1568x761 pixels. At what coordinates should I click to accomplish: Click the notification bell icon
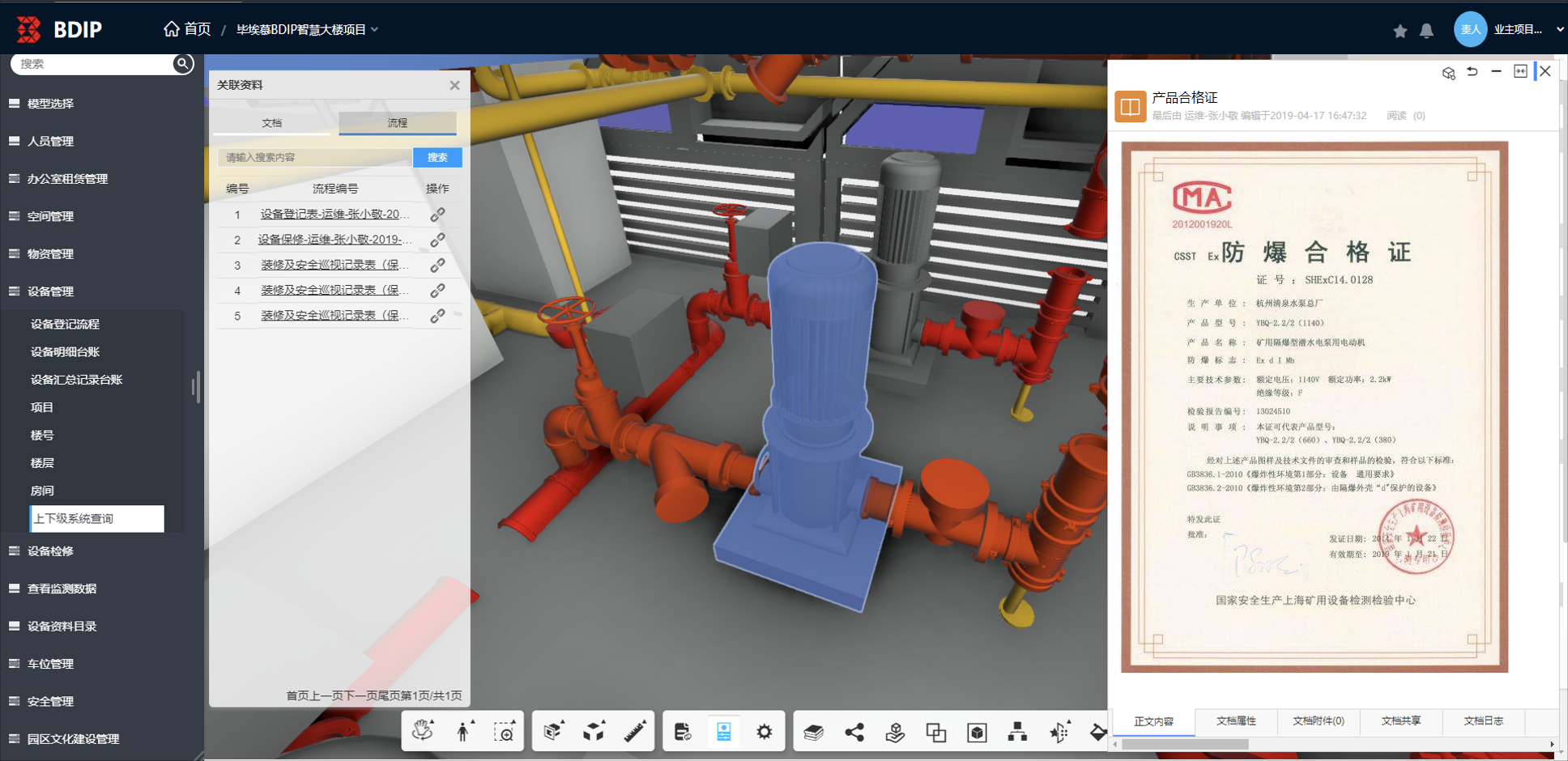click(x=1427, y=31)
